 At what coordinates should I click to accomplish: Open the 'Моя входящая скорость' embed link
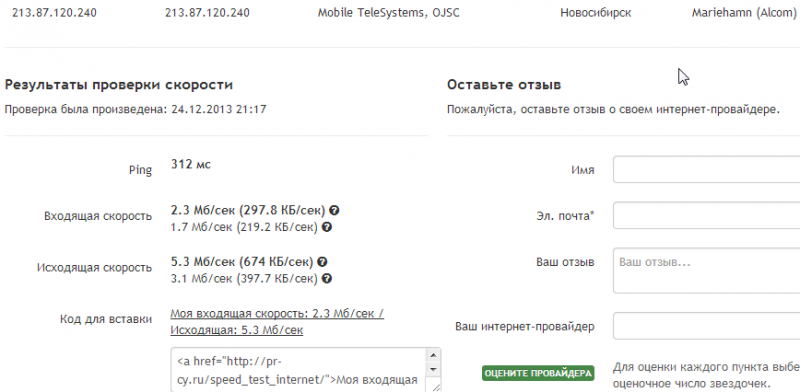[277, 322]
